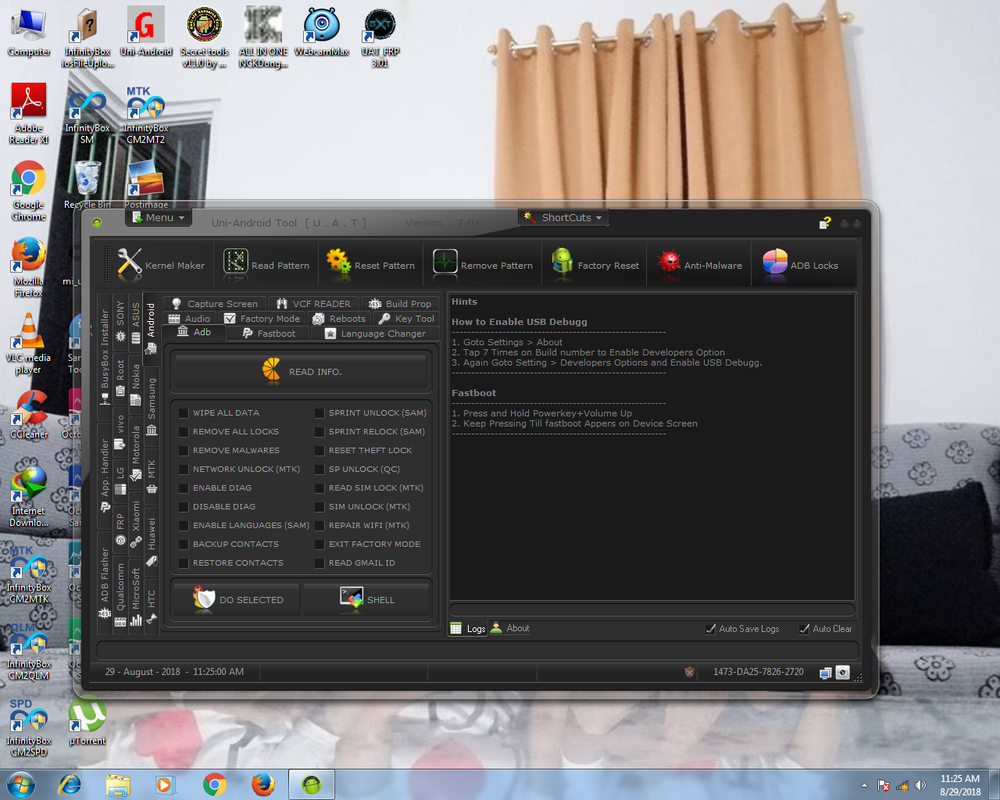The width and height of the screenshot is (1000, 800).
Task: Click the SHELL button
Action: click(x=367, y=600)
